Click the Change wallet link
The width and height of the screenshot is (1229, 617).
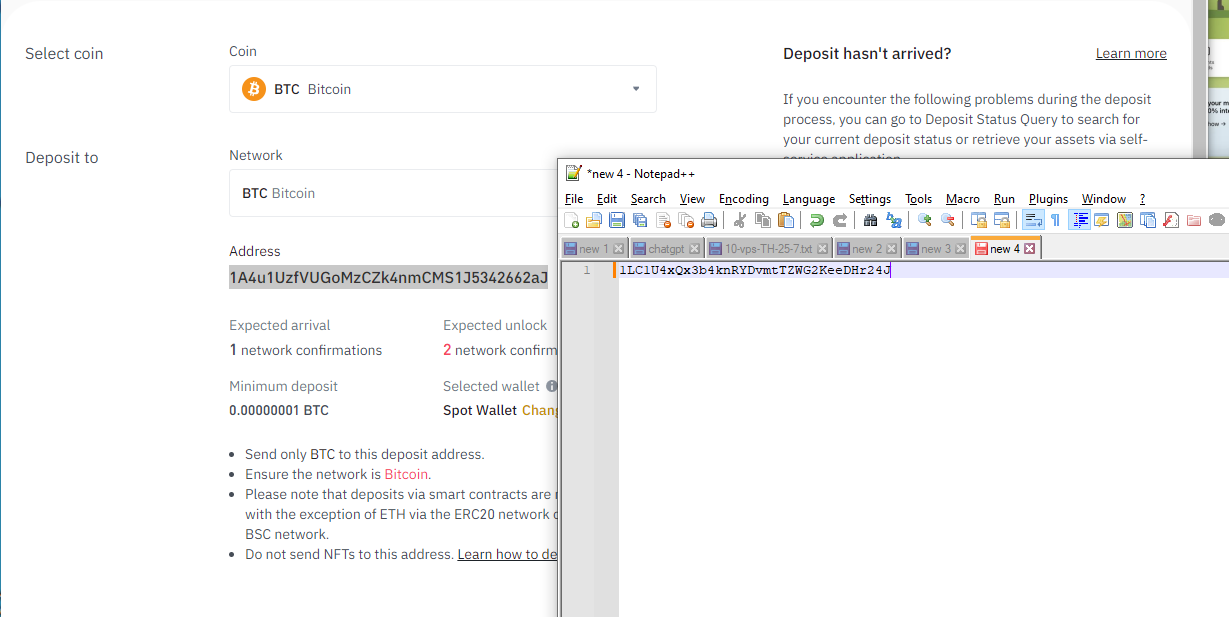pos(540,410)
